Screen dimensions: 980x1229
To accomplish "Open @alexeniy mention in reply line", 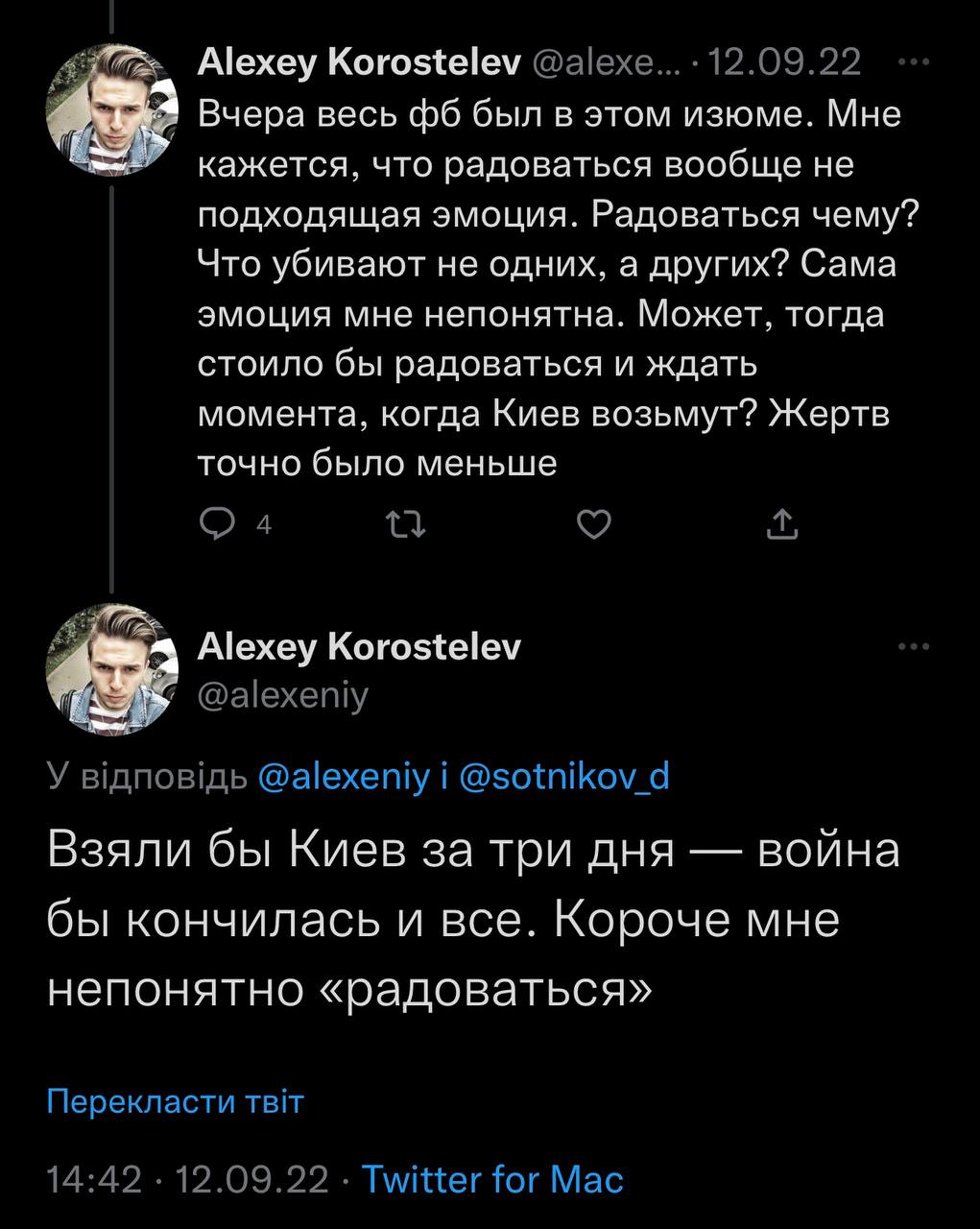I will [x=344, y=777].
